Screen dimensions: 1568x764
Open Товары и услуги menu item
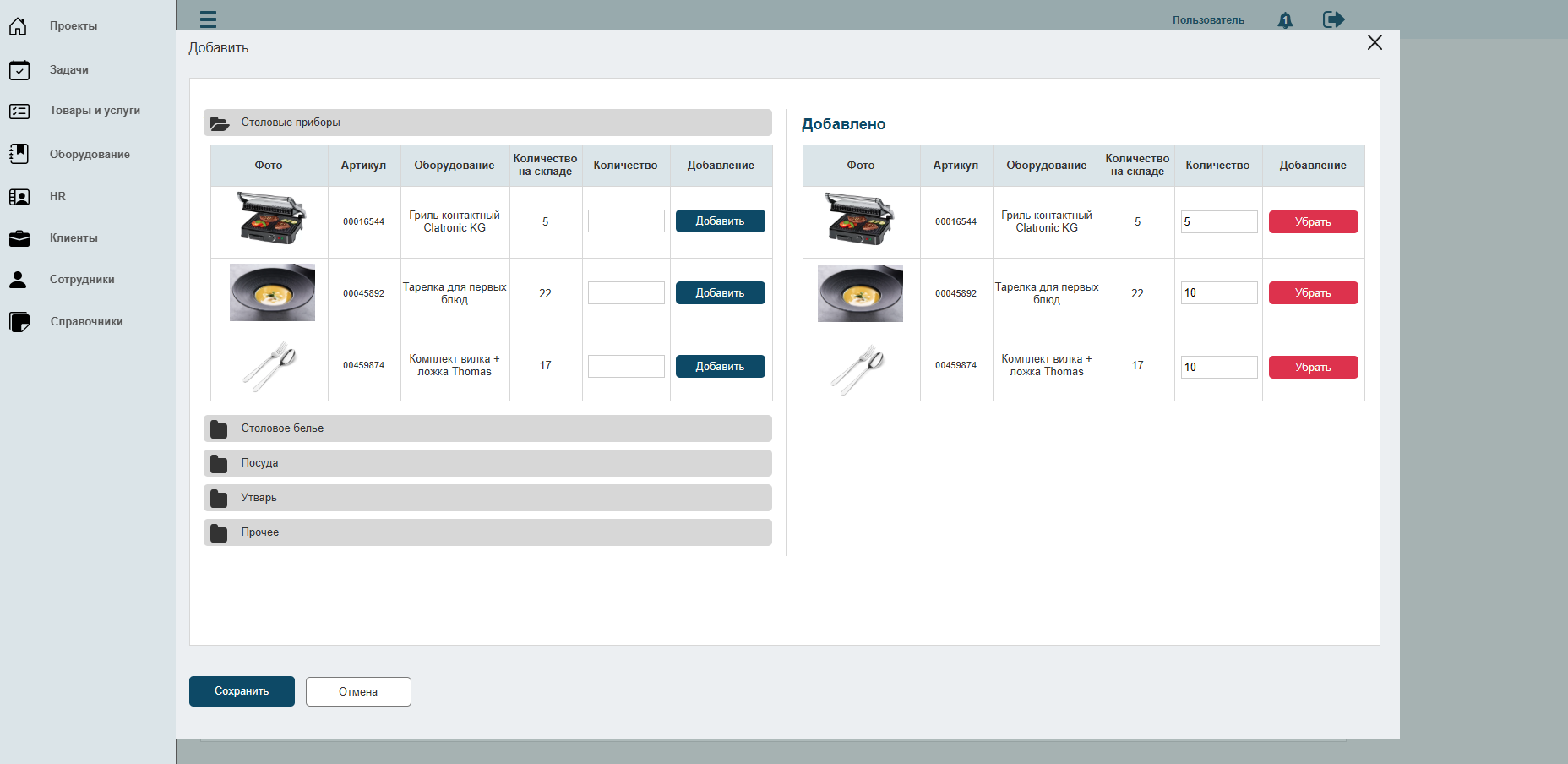point(95,111)
